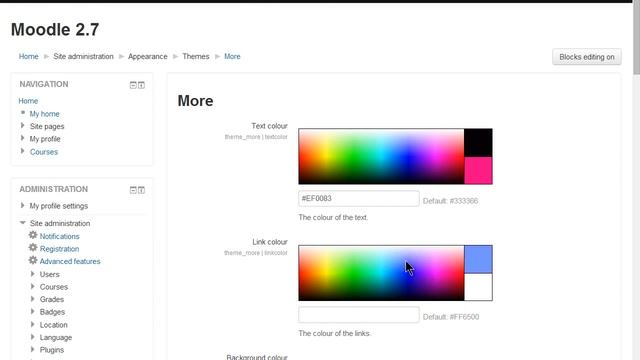This screenshot has height=360, width=640.
Task: Click the Badges tree label
Action: [x=52, y=312]
